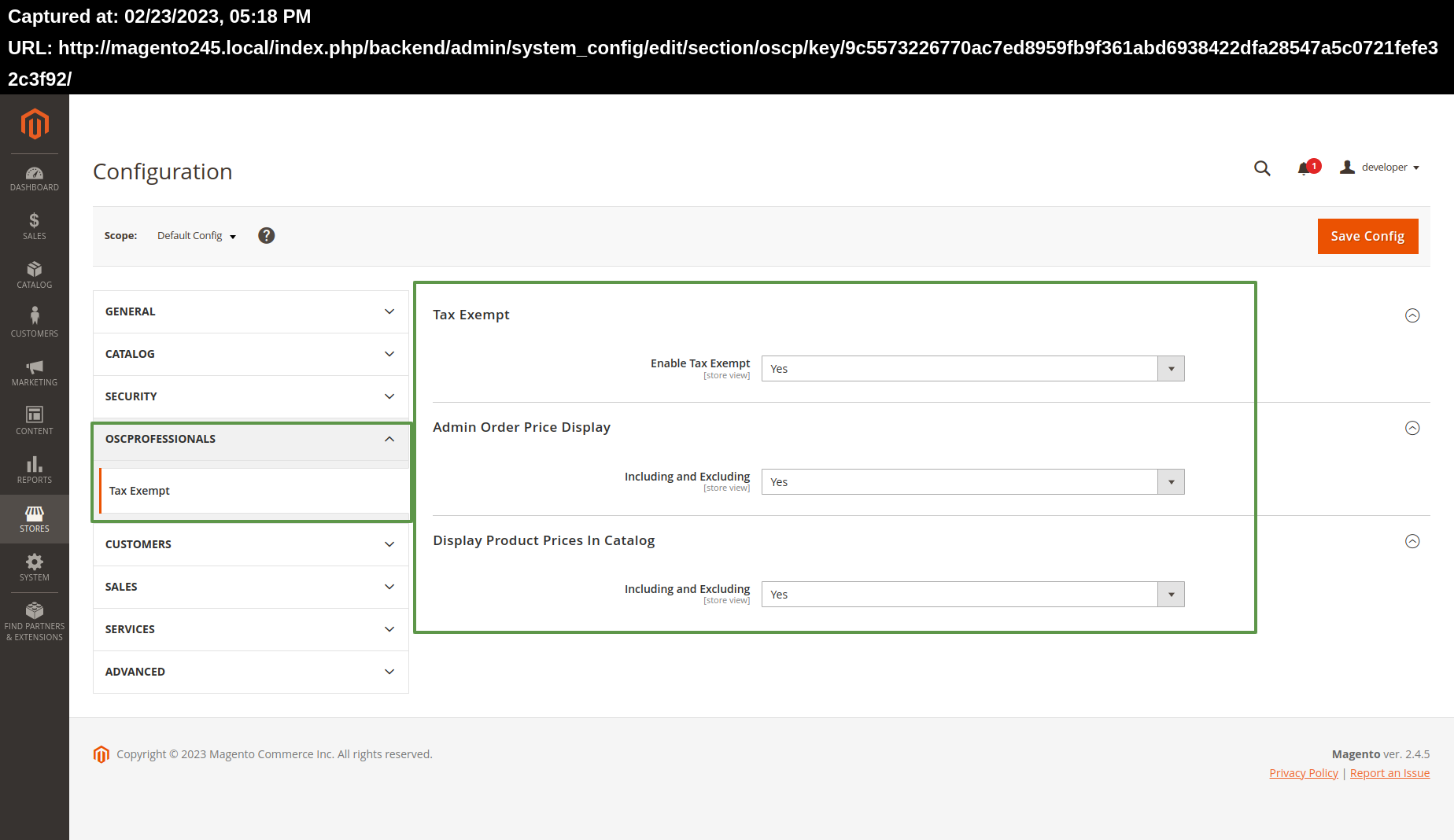Open the scope help question mark icon
Screen dimensions: 1454x840
tap(266, 235)
